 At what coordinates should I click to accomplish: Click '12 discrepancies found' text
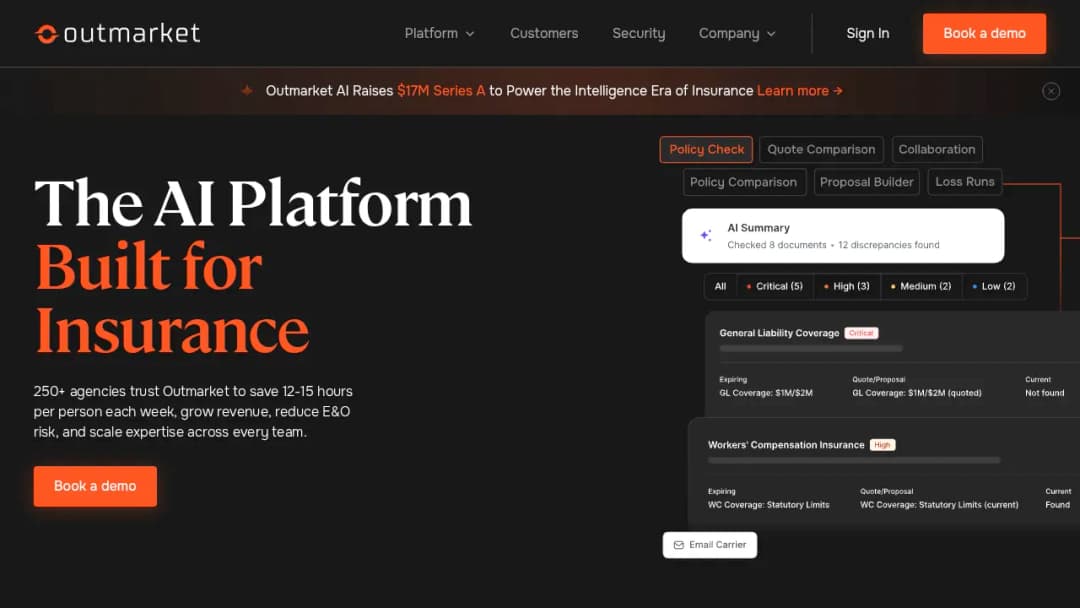coord(889,245)
